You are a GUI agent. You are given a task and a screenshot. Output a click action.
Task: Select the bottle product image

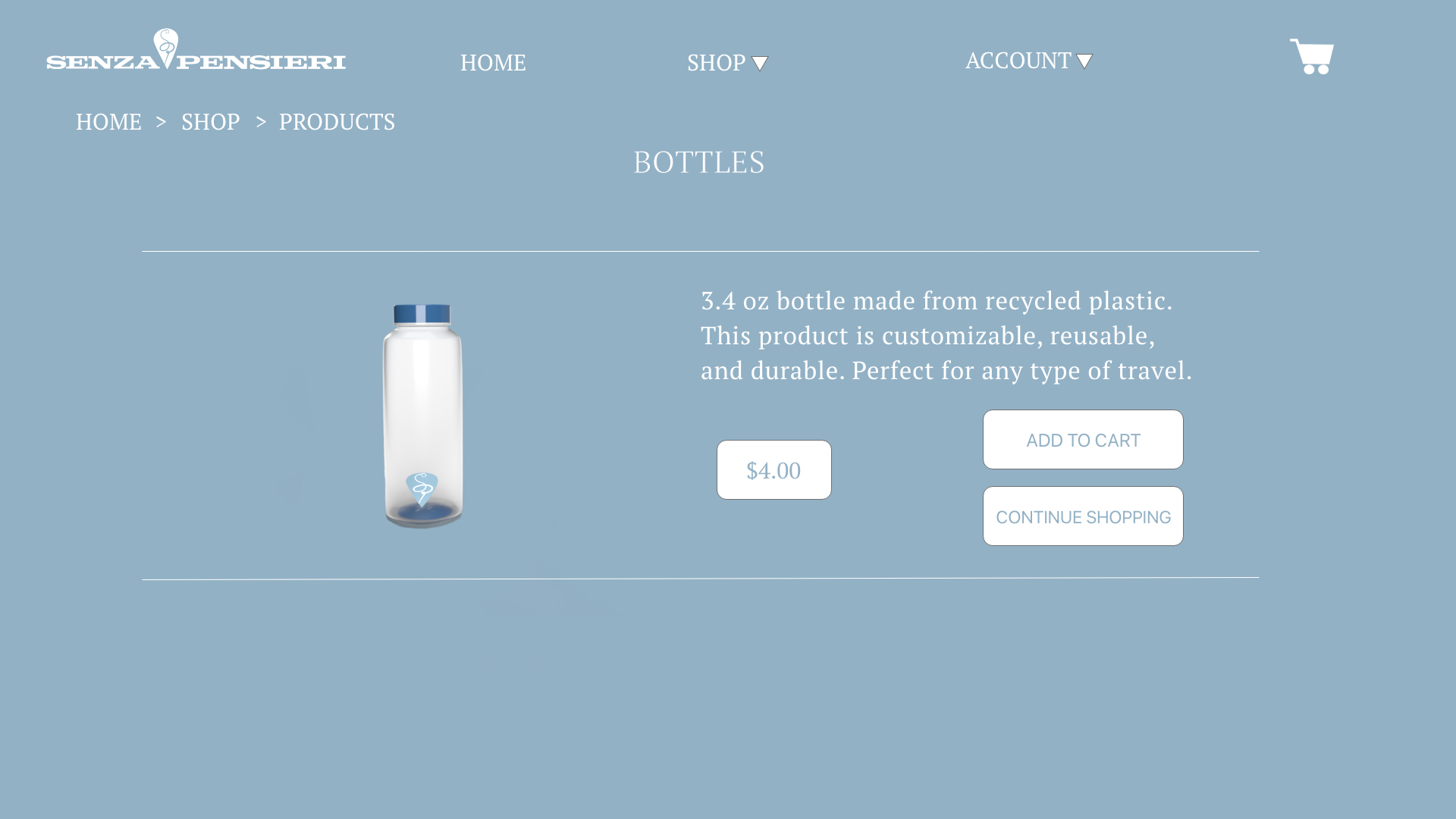coord(423,416)
